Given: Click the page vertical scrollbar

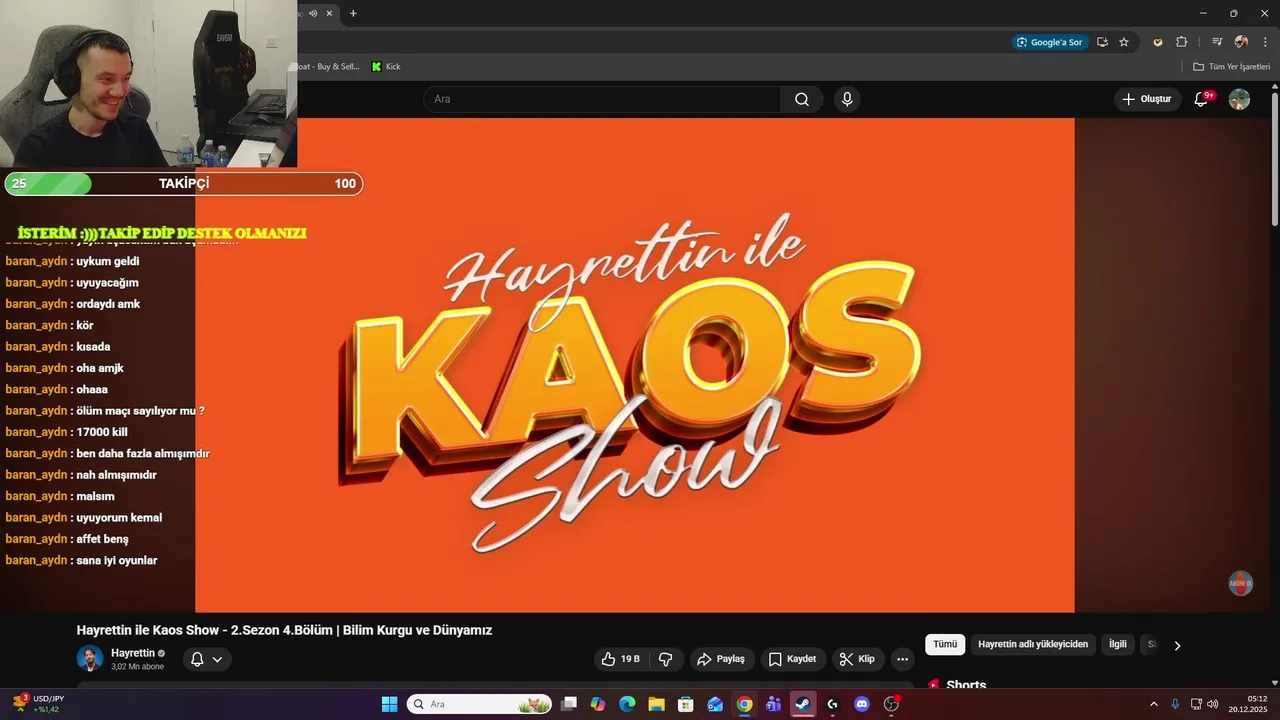Looking at the screenshot, I should coord(1275,158).
